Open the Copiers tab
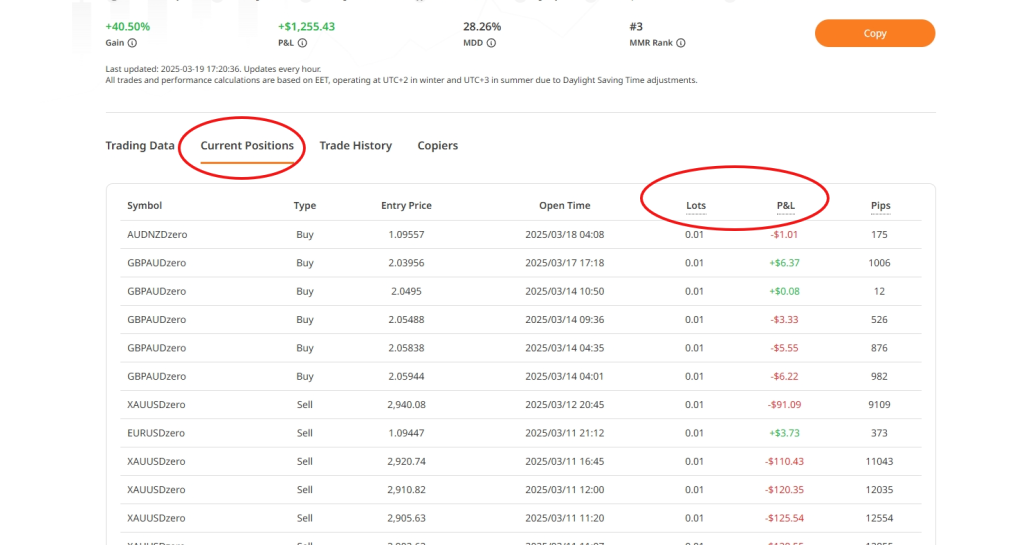The image size is (1024, 545). click(x=437, y=146)
